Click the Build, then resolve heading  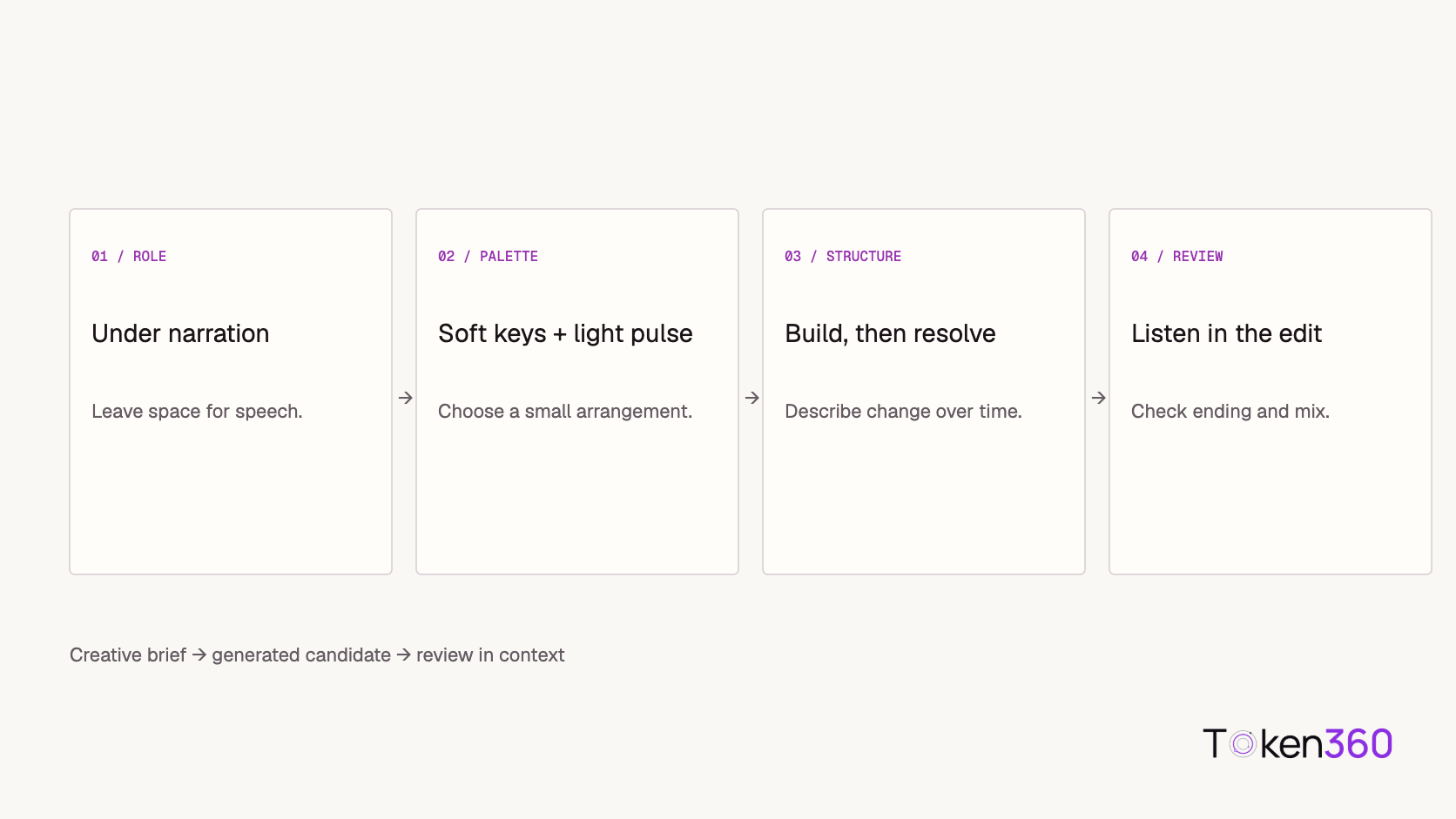[x=890, y=333]
